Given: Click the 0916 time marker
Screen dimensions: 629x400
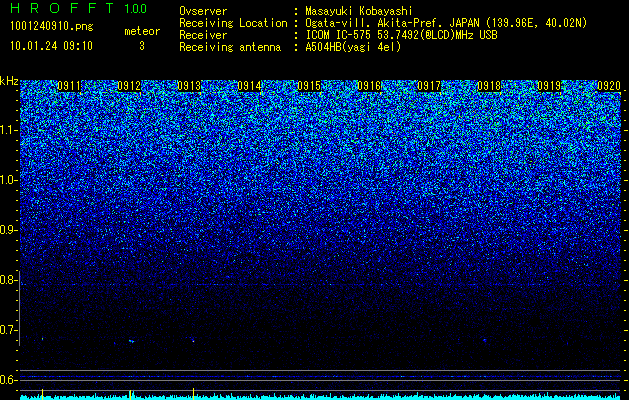Looking at the screenshot, I should [369, 86].
